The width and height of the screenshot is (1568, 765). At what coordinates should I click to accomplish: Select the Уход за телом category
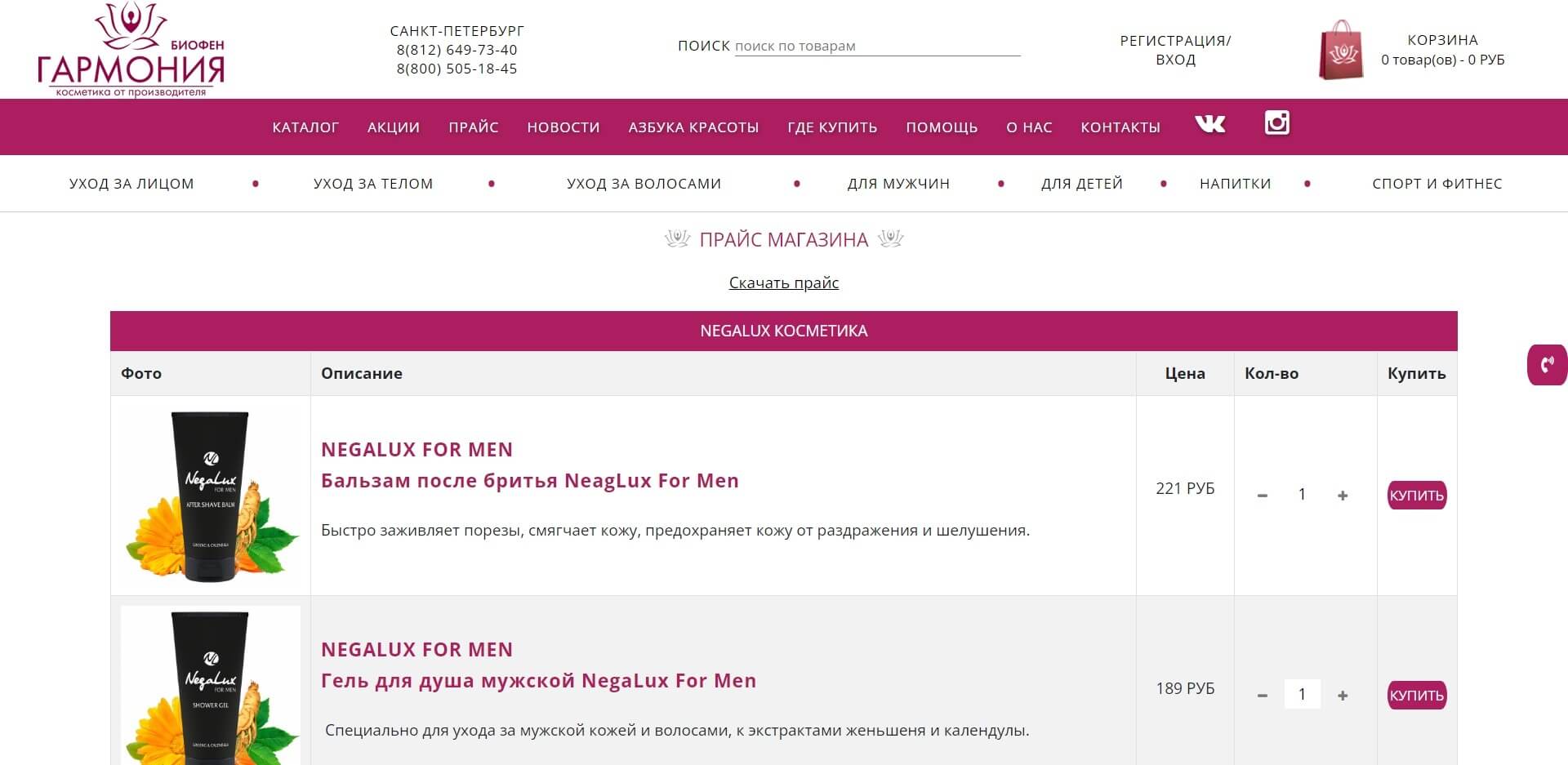[x=373, y=184]
